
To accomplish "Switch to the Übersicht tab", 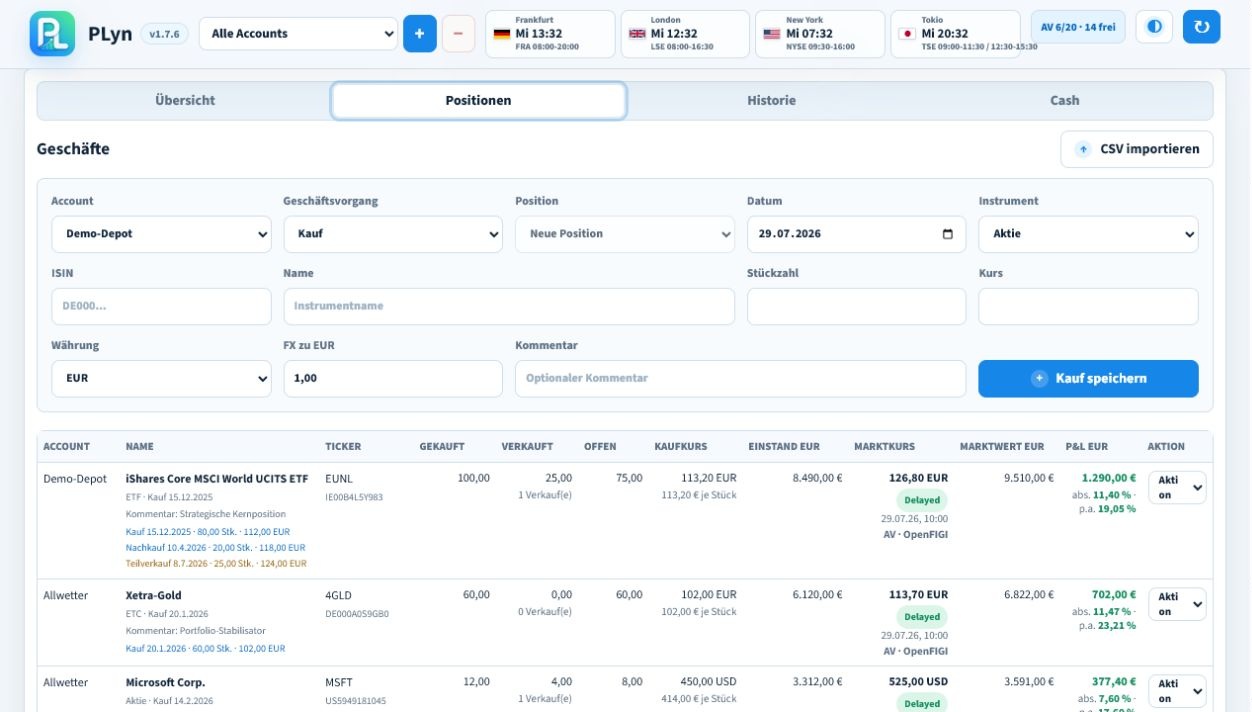I will point(185,101).
